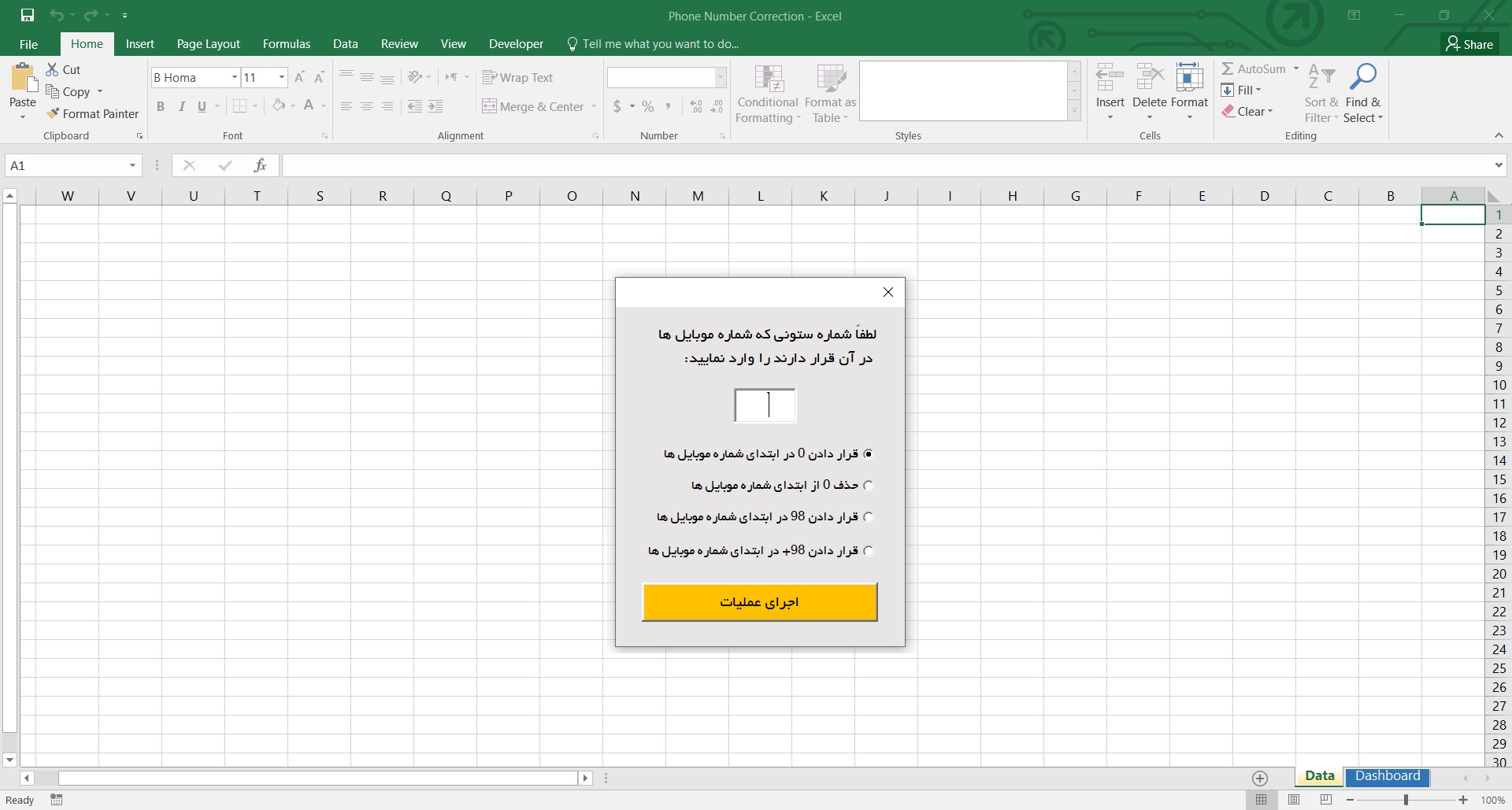The height and width of the screenshot is (810, 1512).
Task: Select the radio option to remove leading 0
Action: [x=869, y=486]
